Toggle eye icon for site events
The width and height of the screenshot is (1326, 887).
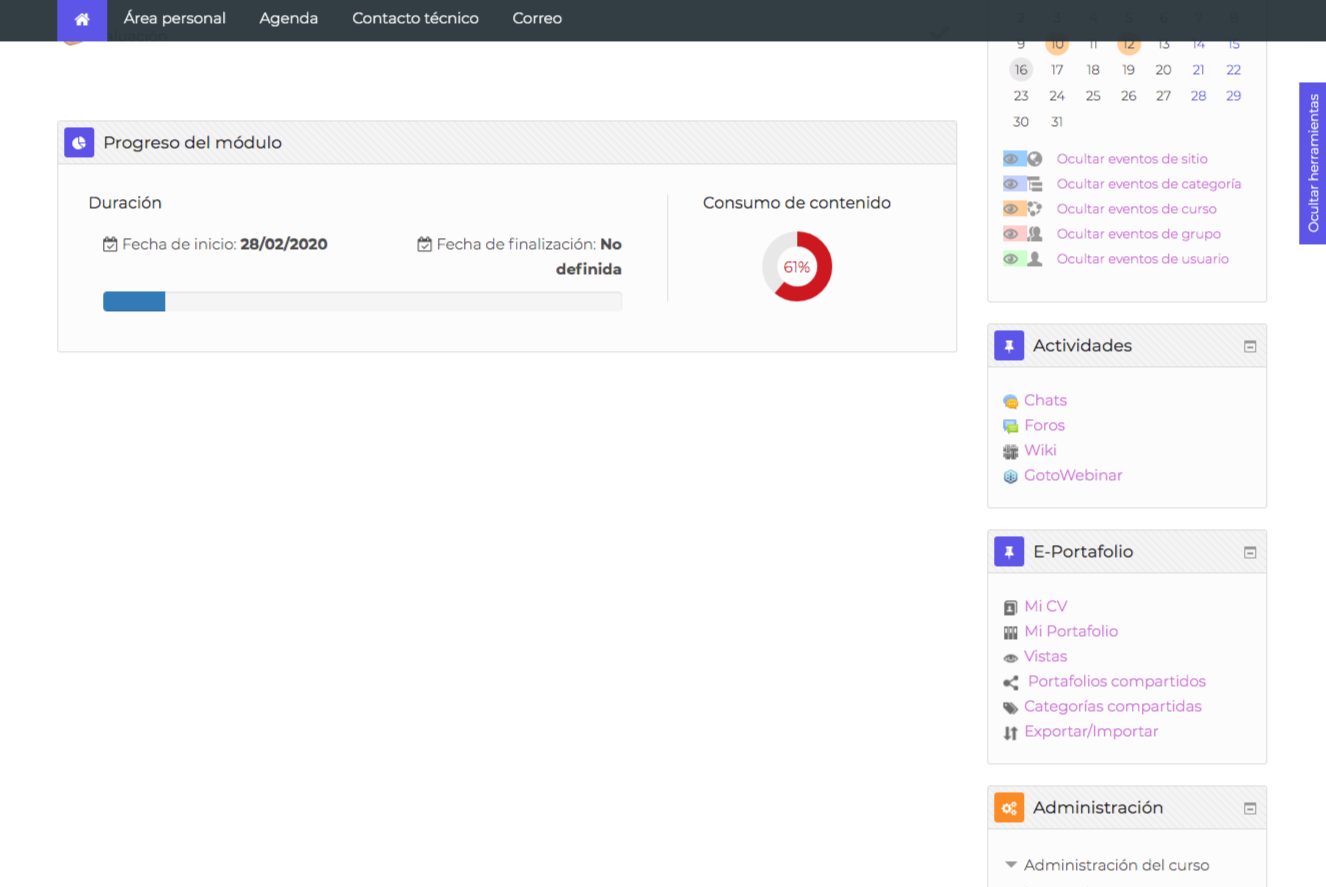(x=1011, y=159)
